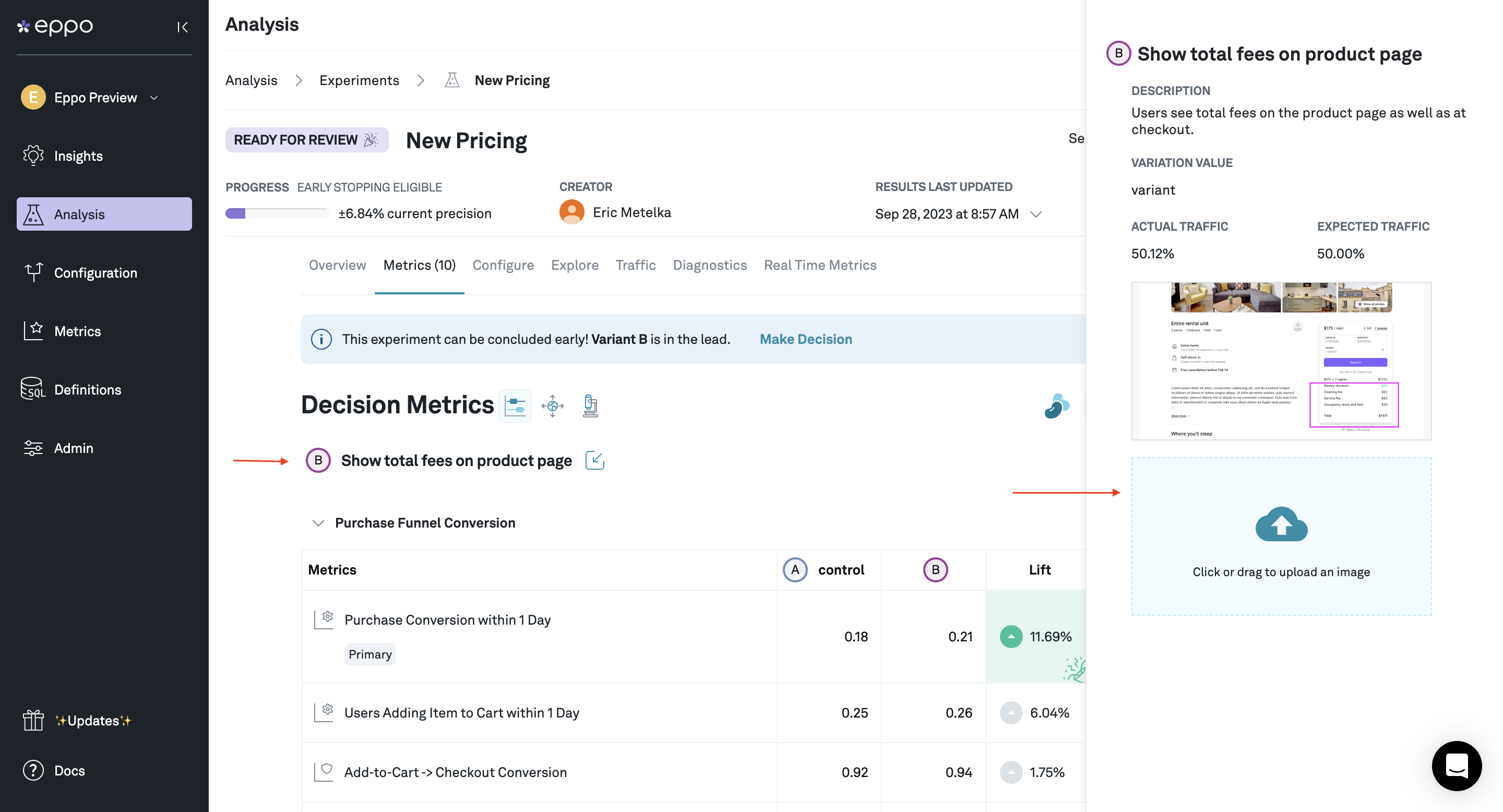Click the microscope icon beside Decision Metrics
The height and width of the screenshot is (812, 1503).
point(590,405)
